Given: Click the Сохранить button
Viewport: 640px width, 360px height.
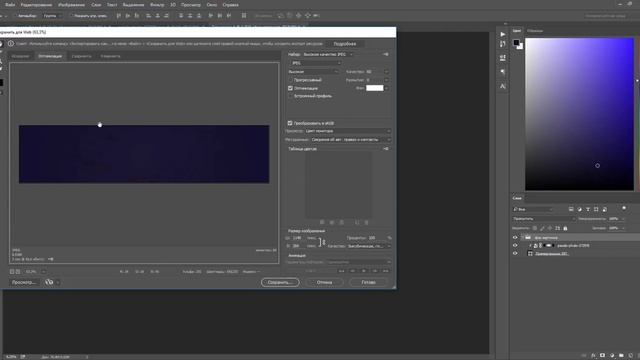Looking at the screenshot, I should pos(280,282).
